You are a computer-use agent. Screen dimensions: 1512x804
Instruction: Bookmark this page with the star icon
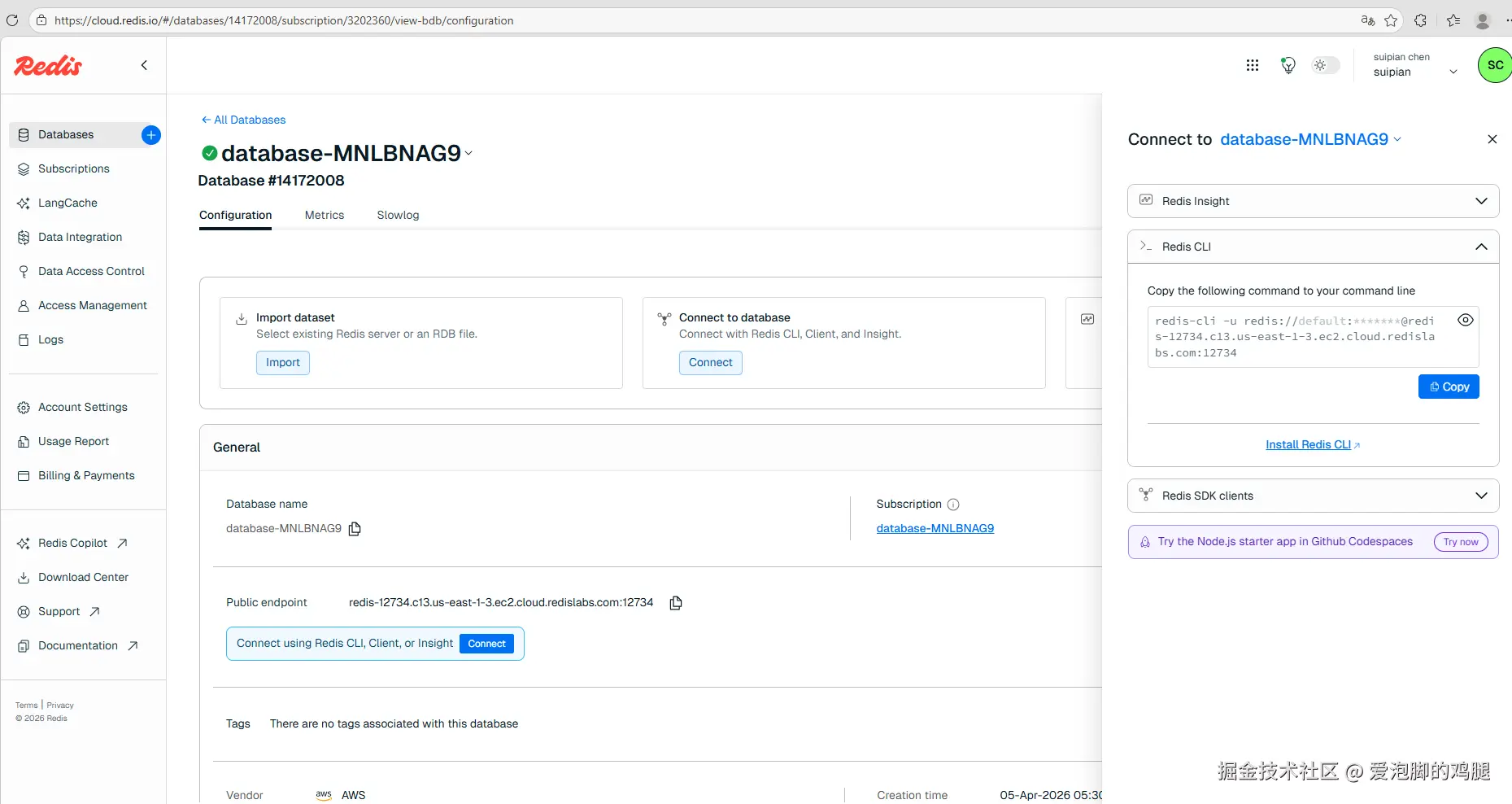[x=1391, y=20]
